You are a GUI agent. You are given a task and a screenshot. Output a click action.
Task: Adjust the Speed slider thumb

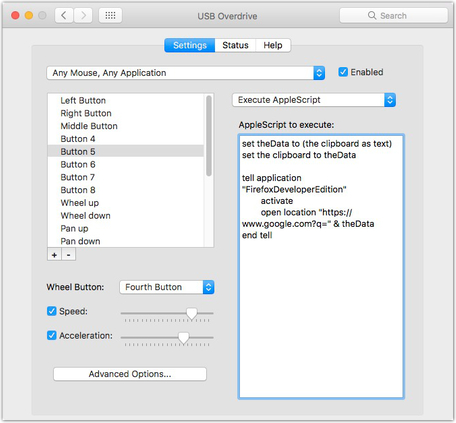[x=192, y=314]
